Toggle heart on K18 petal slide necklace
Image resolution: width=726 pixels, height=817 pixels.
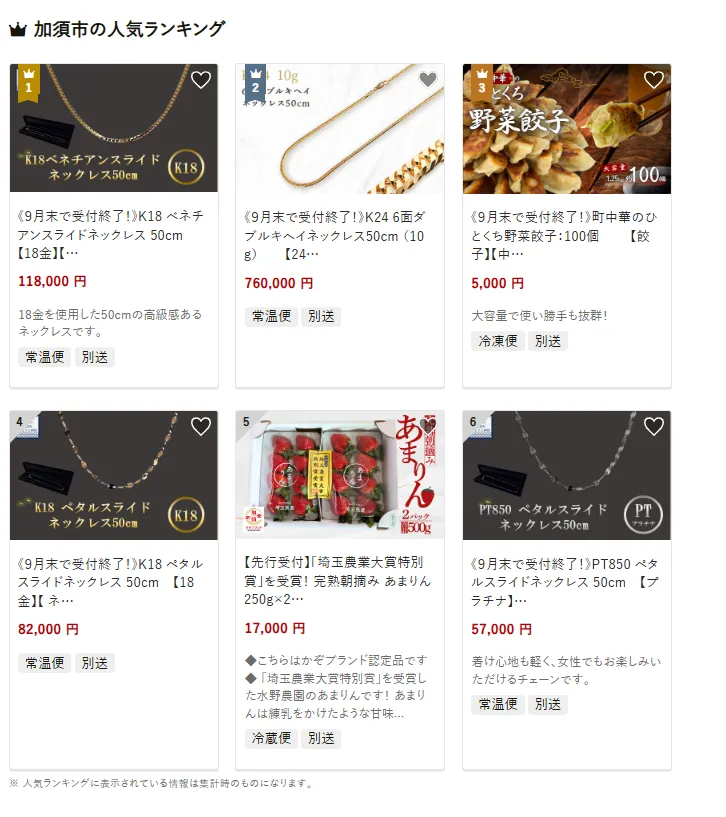click(x=201, y=426)
